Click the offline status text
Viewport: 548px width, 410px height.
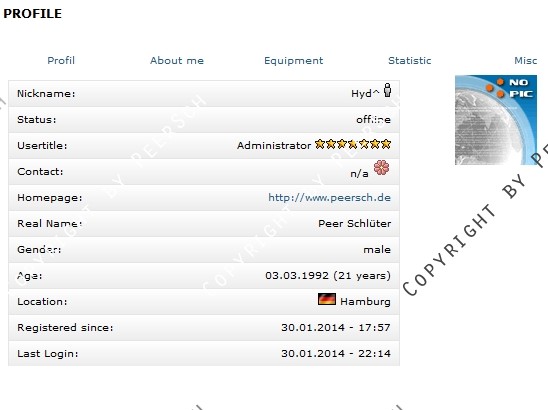click(x=373, y=120)
